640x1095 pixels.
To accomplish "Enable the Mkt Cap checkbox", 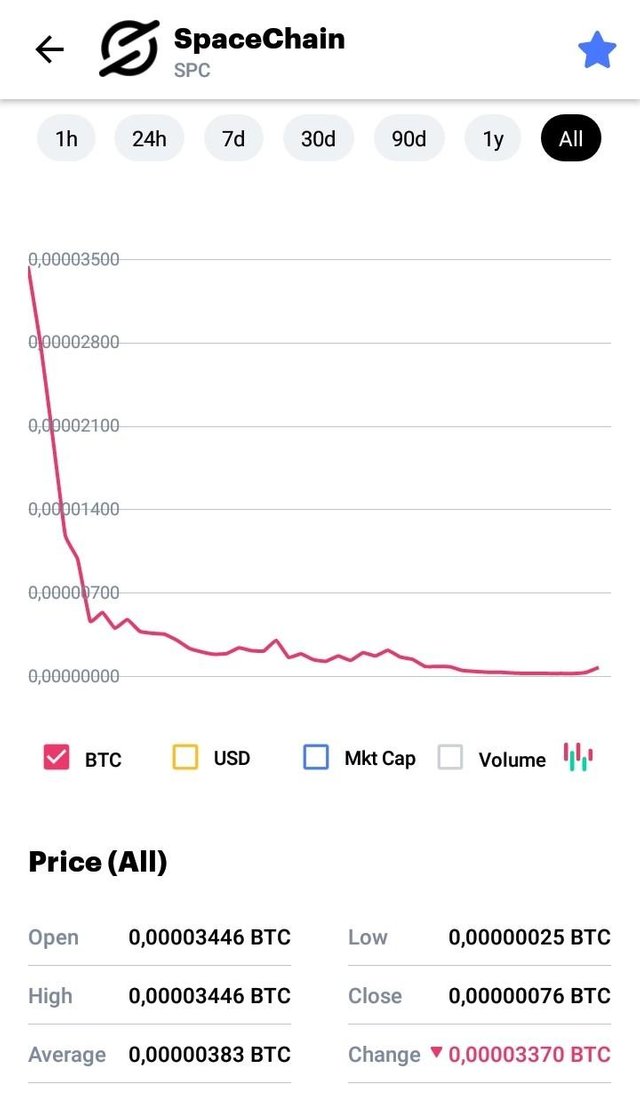I will pos(316,758).
